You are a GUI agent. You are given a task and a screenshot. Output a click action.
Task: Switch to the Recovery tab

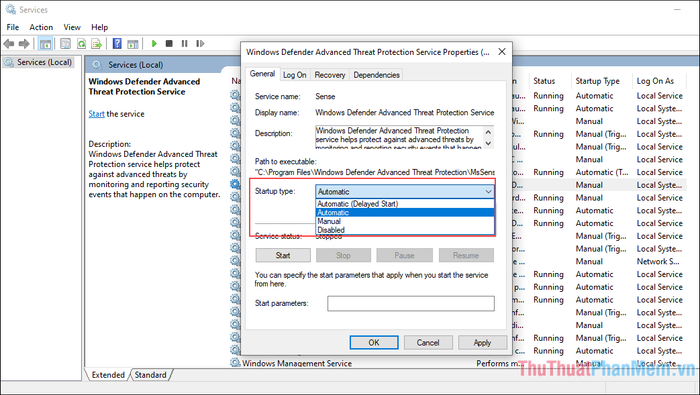pyautogui.click(x=329, y=75)
